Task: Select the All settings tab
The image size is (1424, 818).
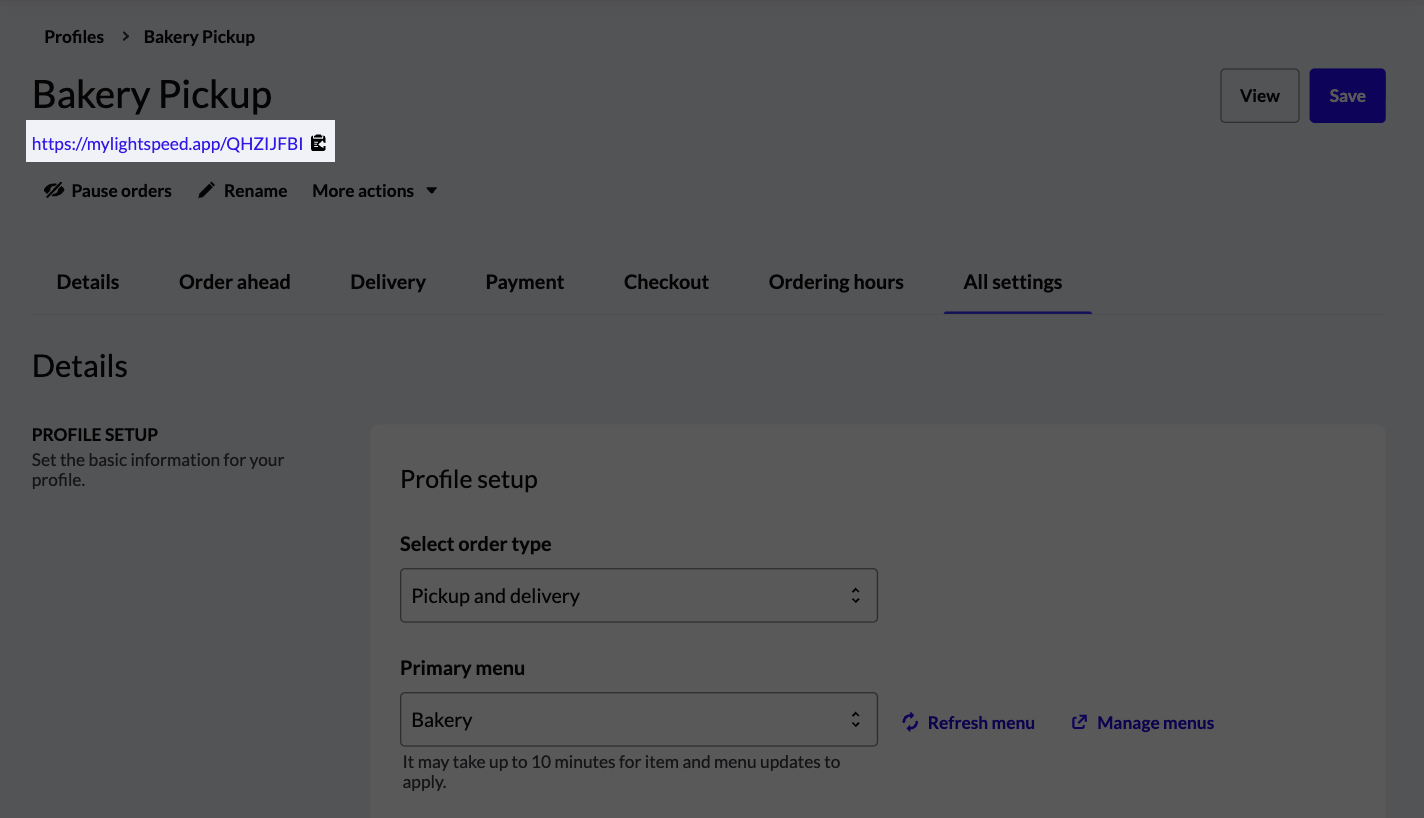Action: (1012, 282)
